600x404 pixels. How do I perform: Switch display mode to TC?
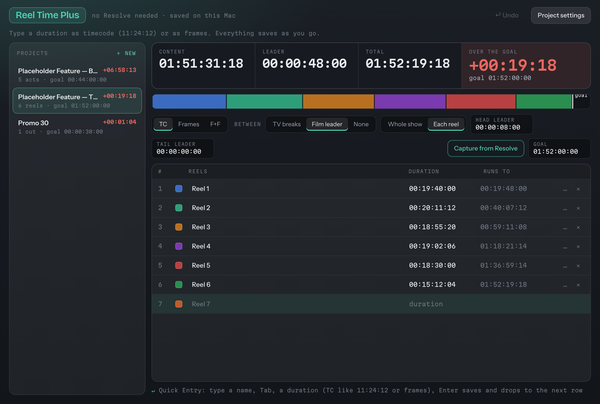point(163,124)
